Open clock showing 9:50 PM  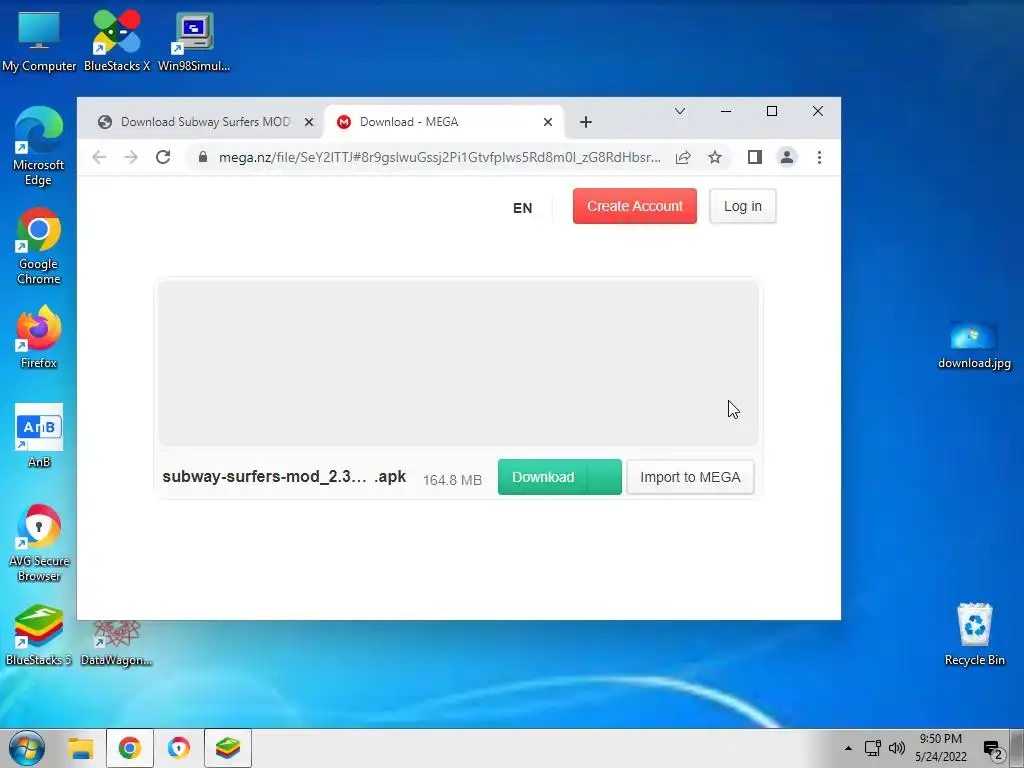[940, 748]
